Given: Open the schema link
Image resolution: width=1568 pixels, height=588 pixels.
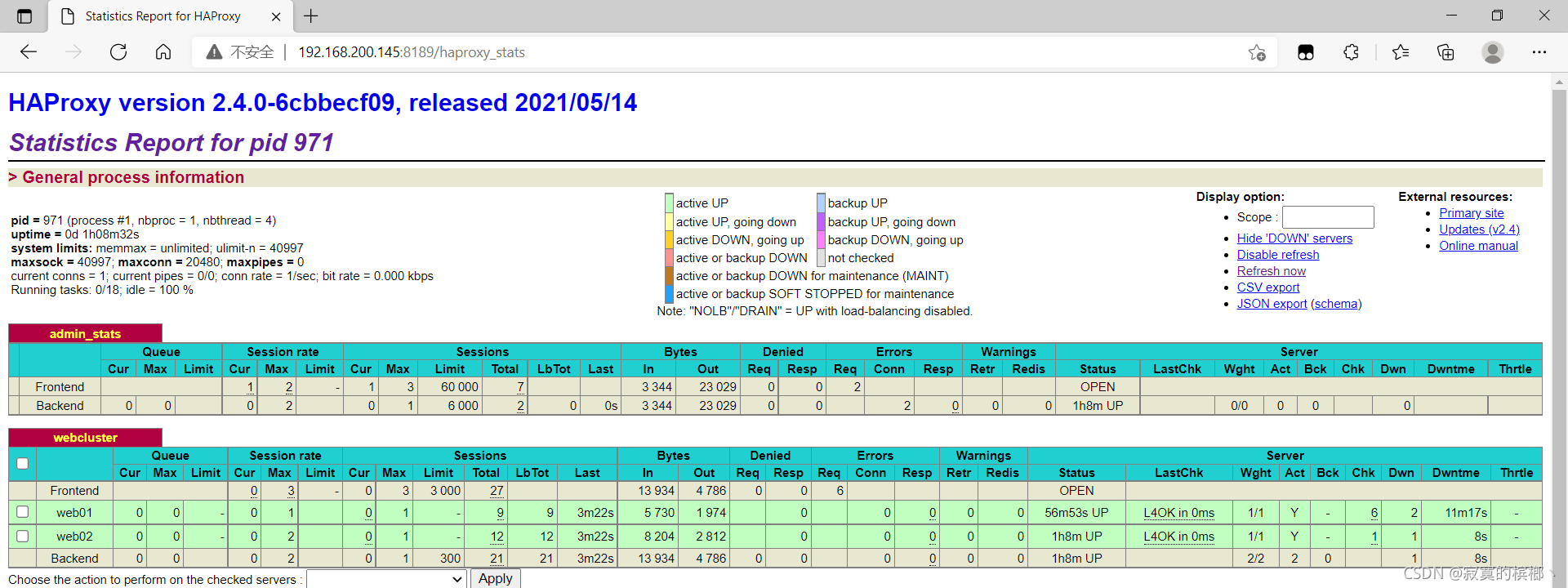Looking at the screenshot, I should 1336,304.
